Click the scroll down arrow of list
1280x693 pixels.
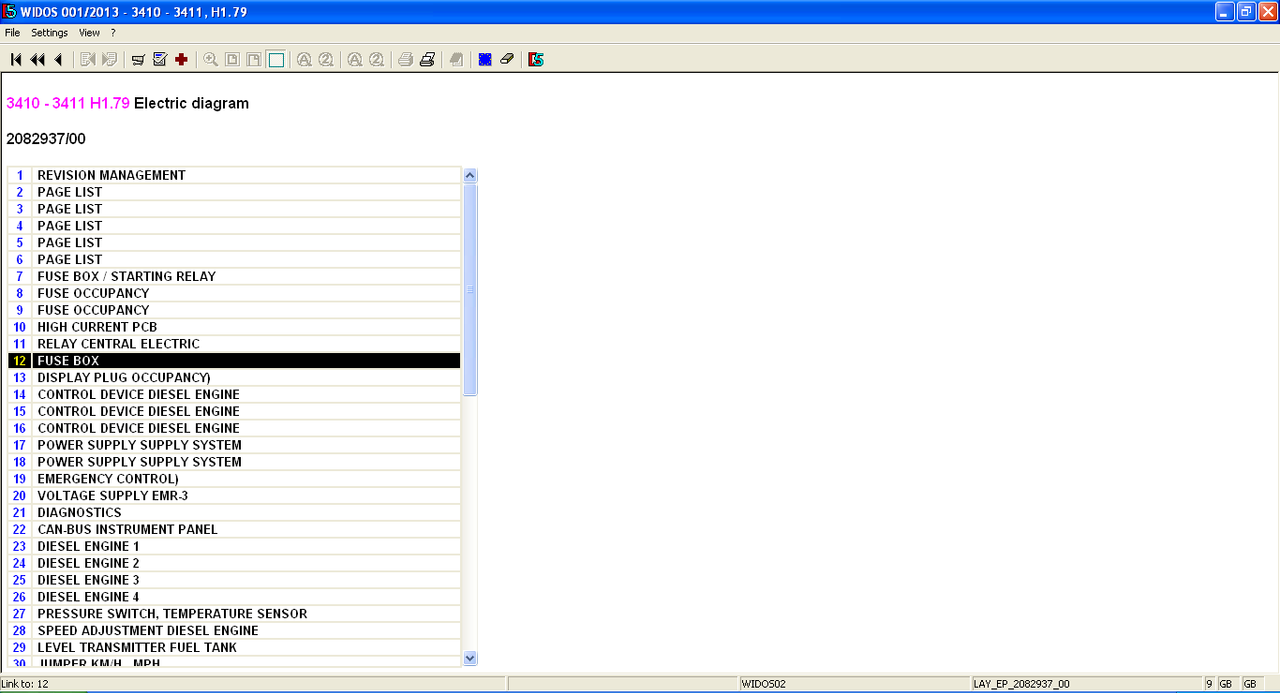point(470,658)
